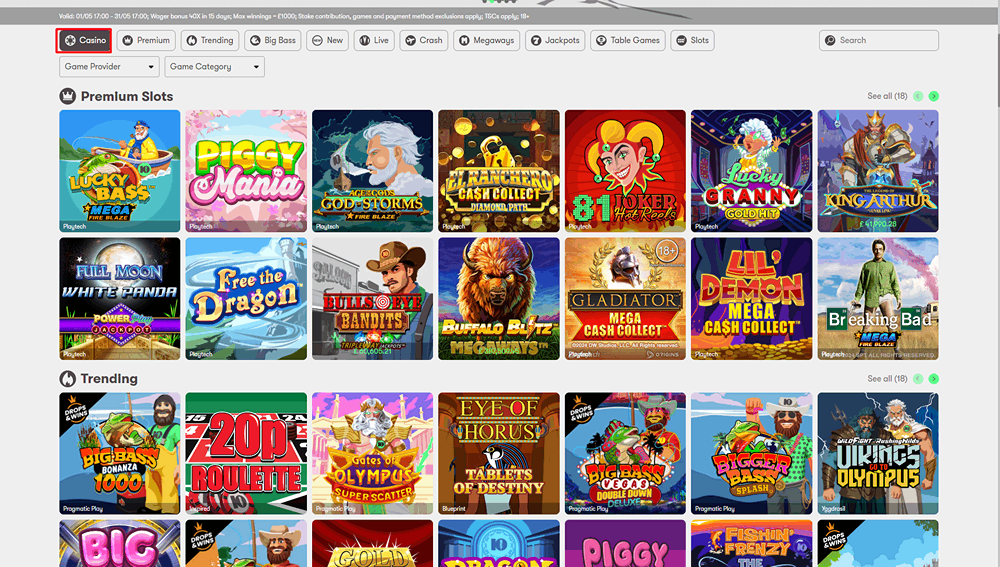
Task: Open the Big Bass tab
Action: pyautogui.click(x=272, y=40)
